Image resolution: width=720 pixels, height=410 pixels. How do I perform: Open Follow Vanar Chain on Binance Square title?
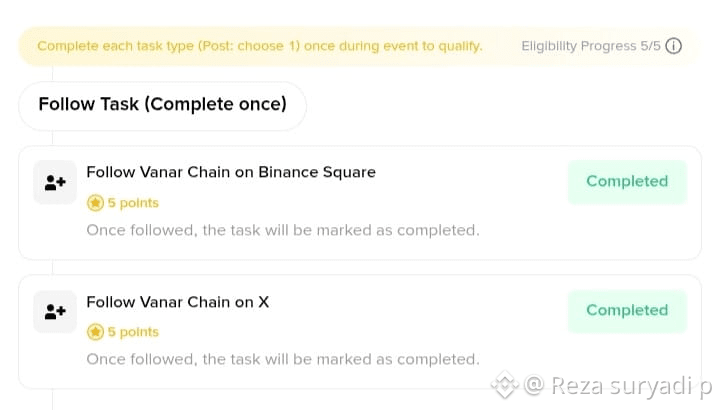(231, 172)
